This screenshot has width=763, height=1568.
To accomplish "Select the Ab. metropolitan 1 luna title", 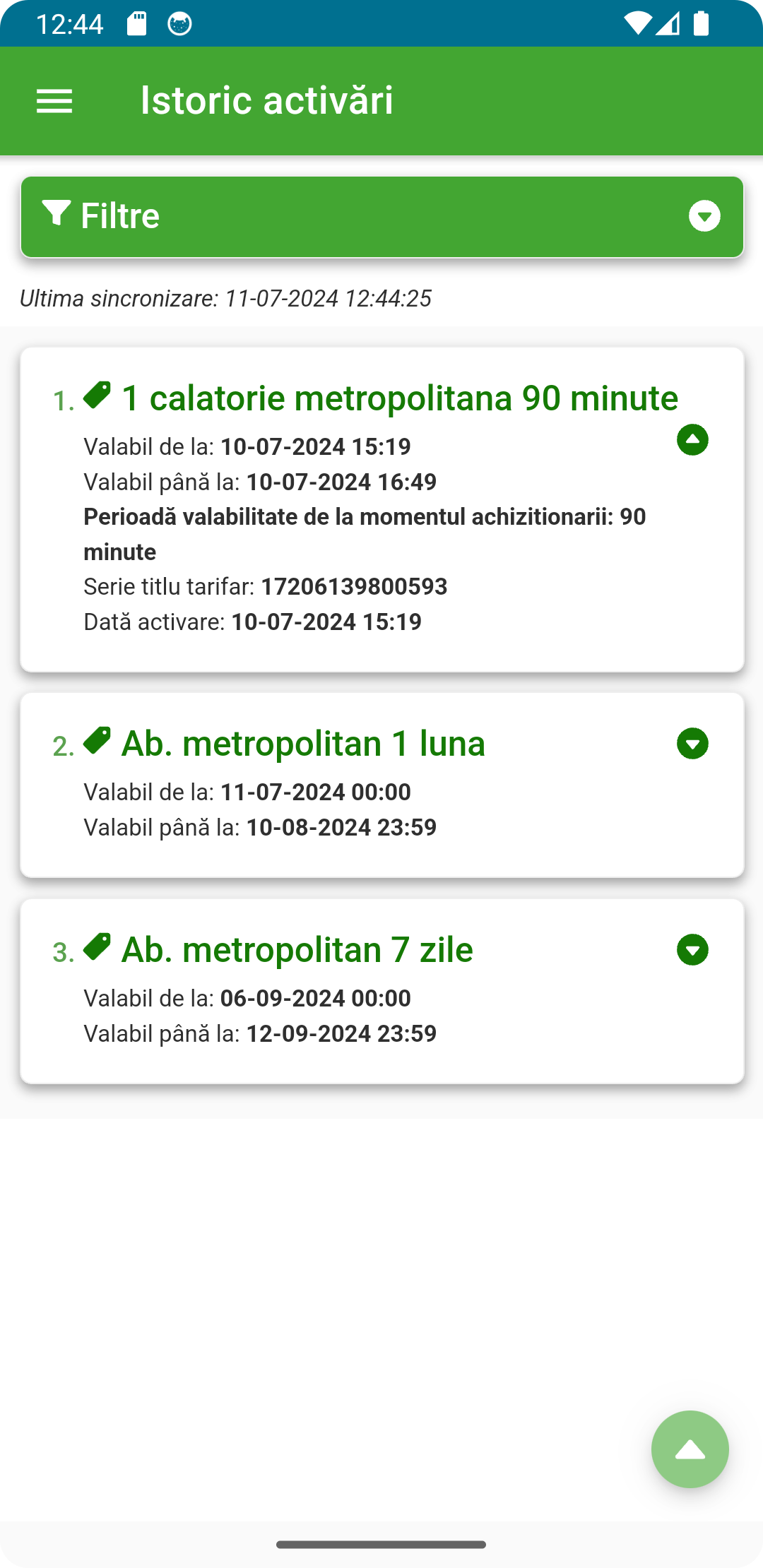I will [x=304, y=744].
